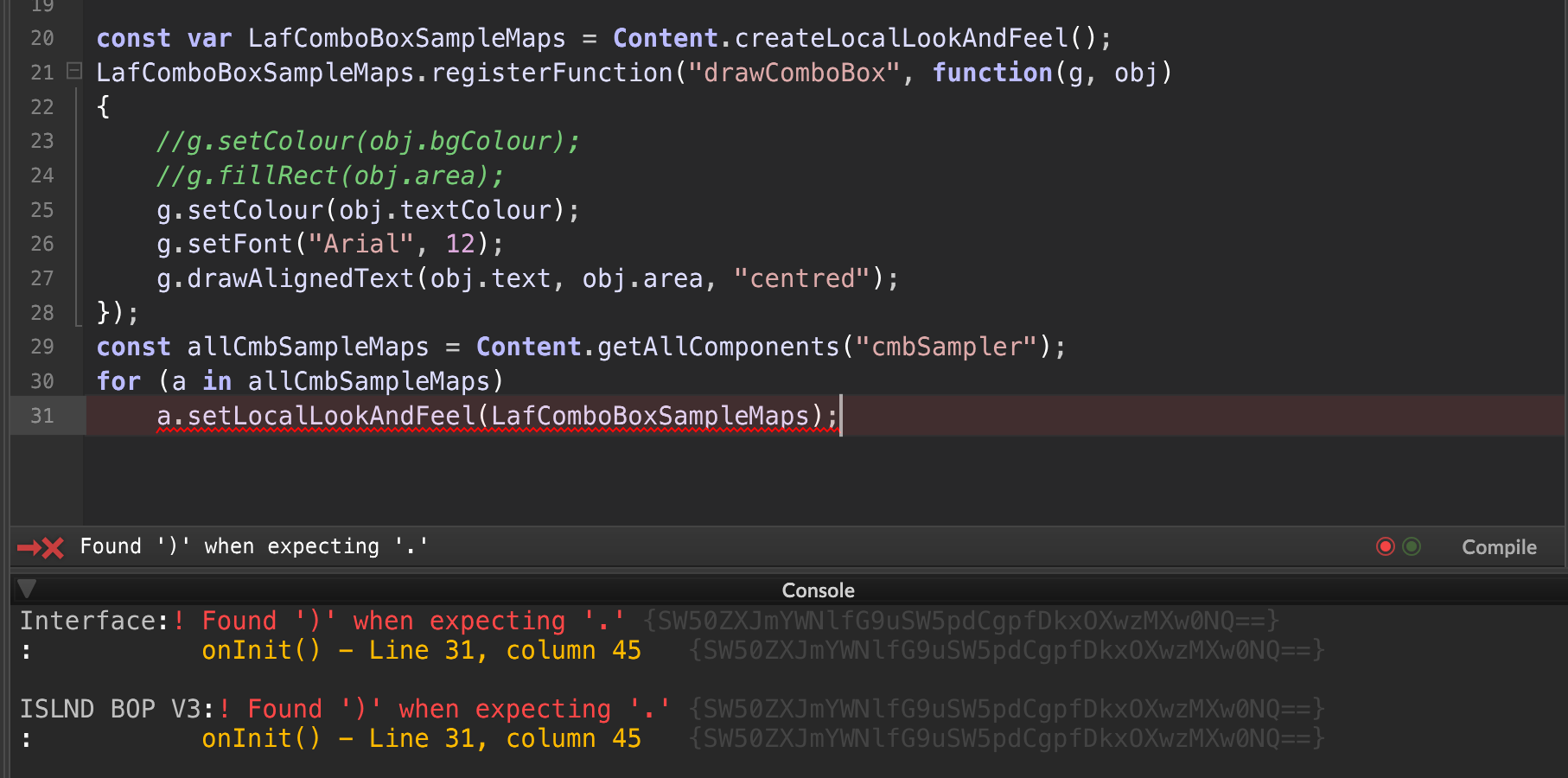This screenshot has height=778, width=1568.
Task: Click g.setColour(obj.textColour) on line 25
Action: (x=367, y=210)
